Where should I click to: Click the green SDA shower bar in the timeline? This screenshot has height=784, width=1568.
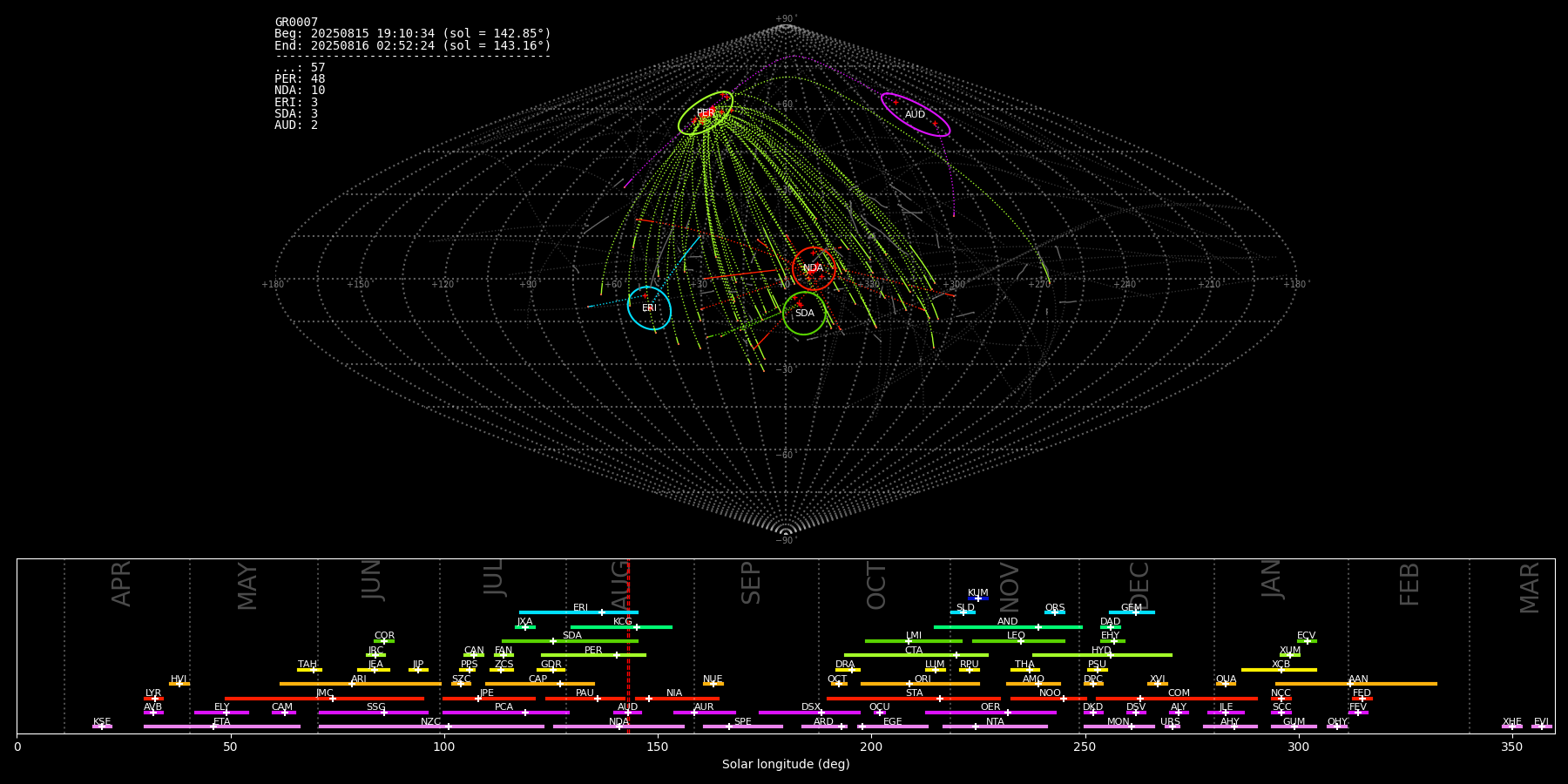click(570, 641)
